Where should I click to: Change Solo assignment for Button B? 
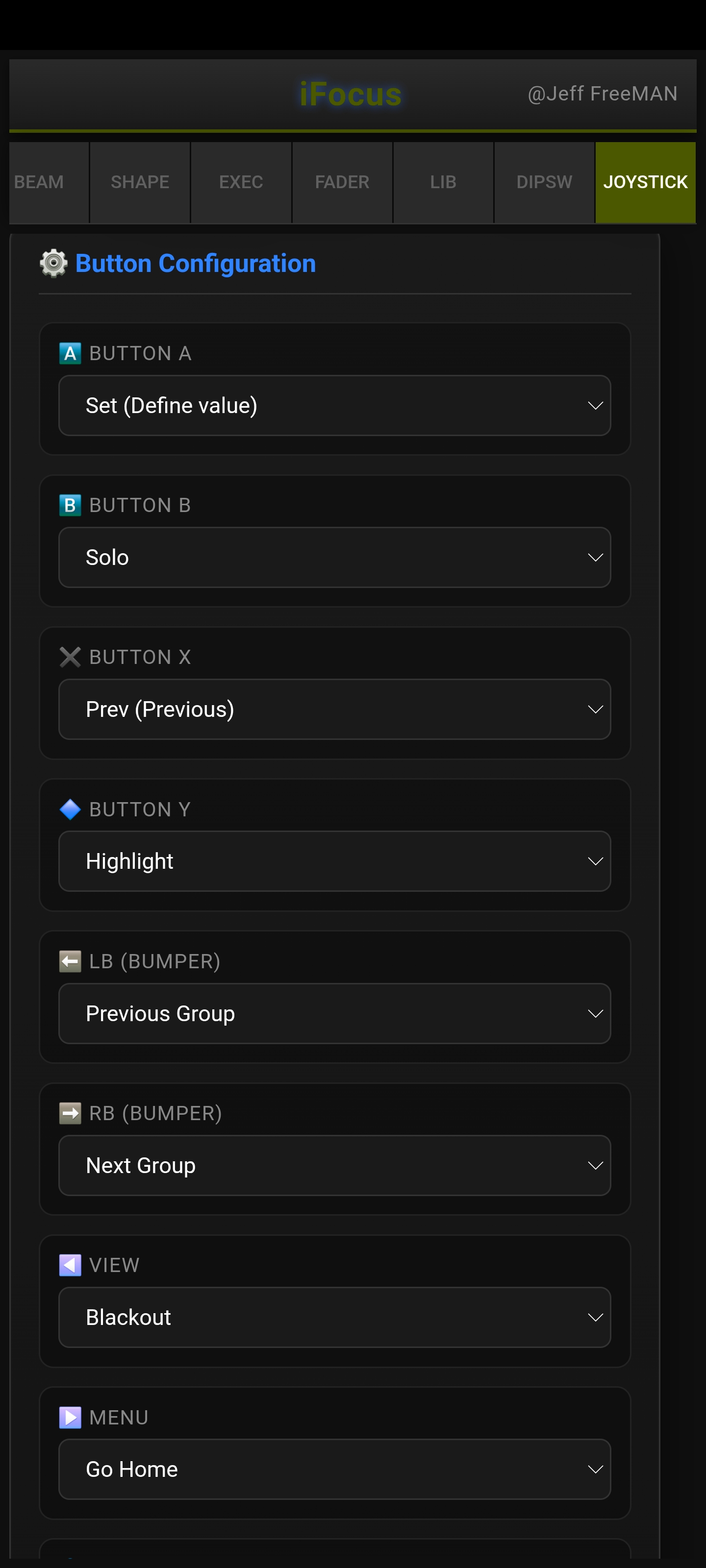coord(334,557)
